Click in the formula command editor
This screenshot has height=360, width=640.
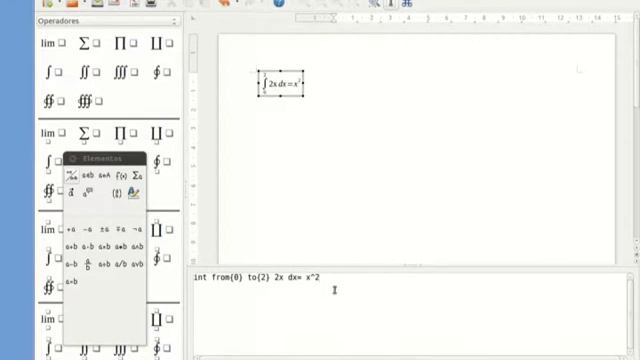[x=409, y=313]
